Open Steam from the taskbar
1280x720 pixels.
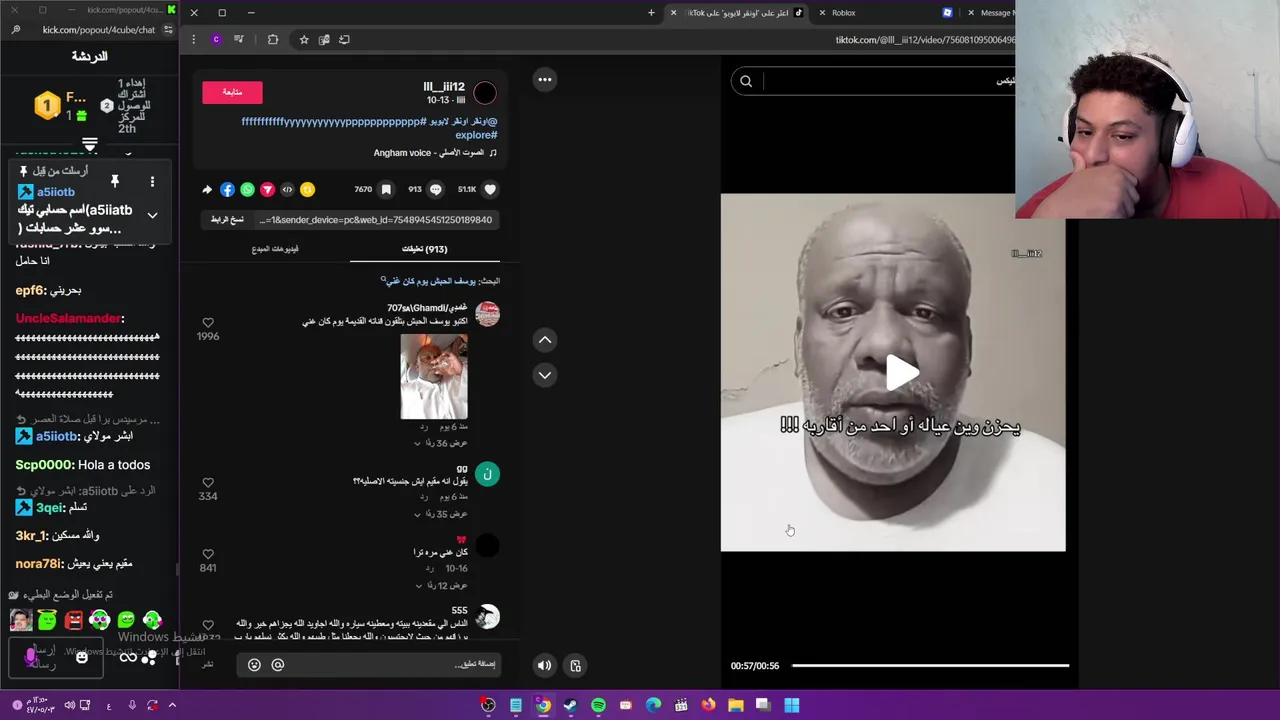pyautogui.click(x=570, y=705)
